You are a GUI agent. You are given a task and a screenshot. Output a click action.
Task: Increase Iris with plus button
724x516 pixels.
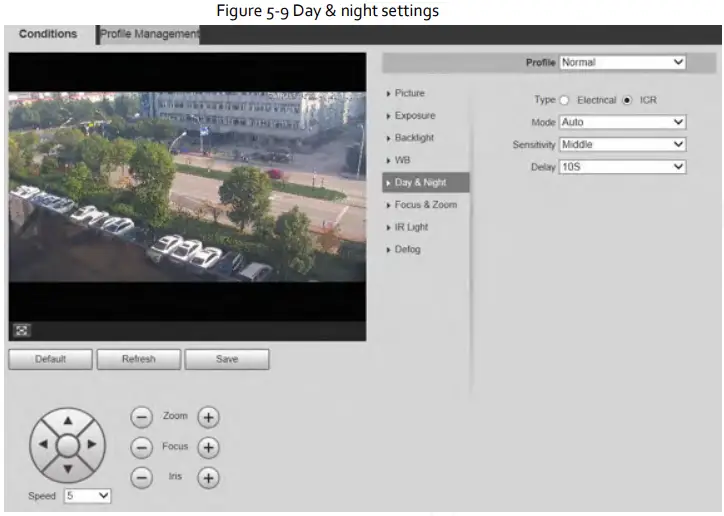208,478
